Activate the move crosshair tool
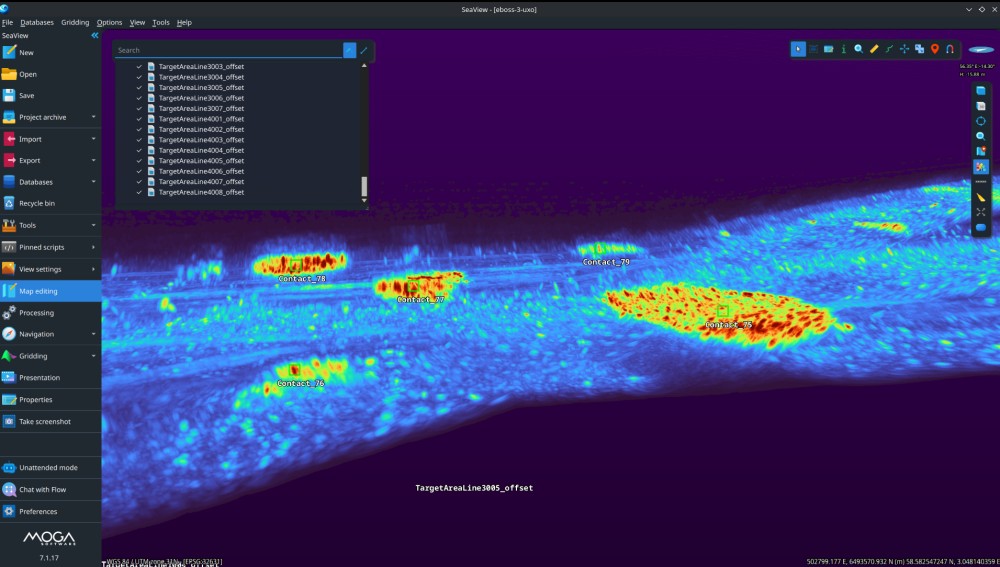This screenshot has width=1000, height=567. coord(904,49)
